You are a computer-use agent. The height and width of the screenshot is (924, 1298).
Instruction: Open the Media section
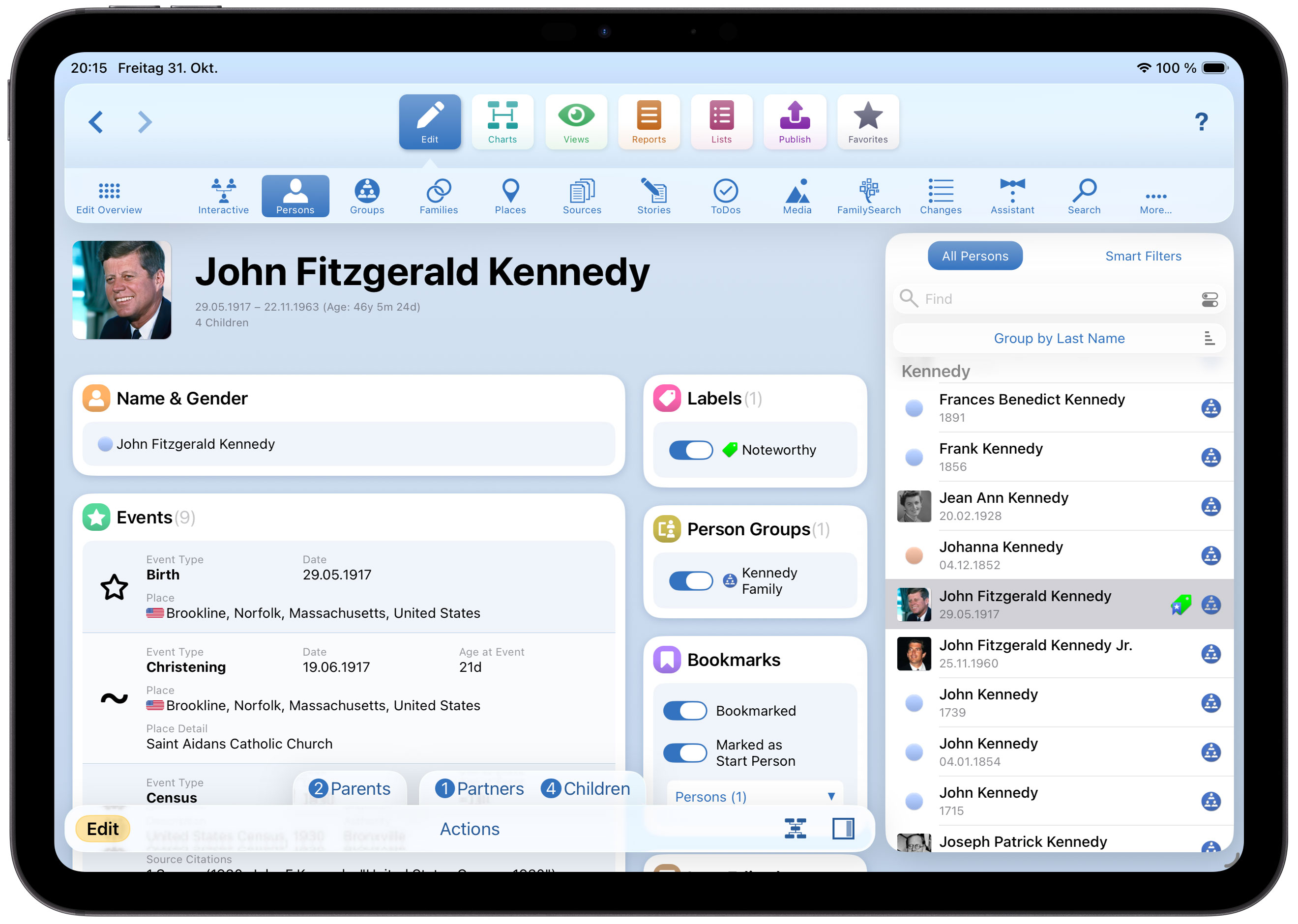coord(796,196)
